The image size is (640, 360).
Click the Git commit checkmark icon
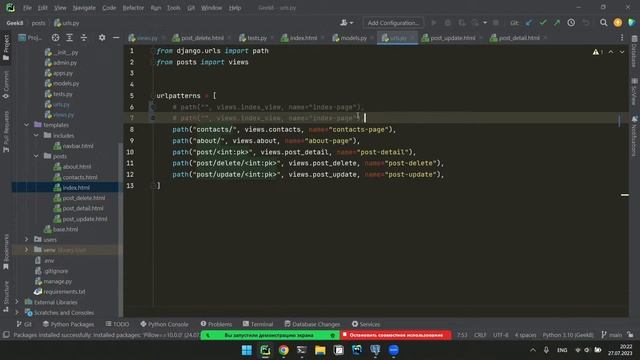tap(543, 23)
